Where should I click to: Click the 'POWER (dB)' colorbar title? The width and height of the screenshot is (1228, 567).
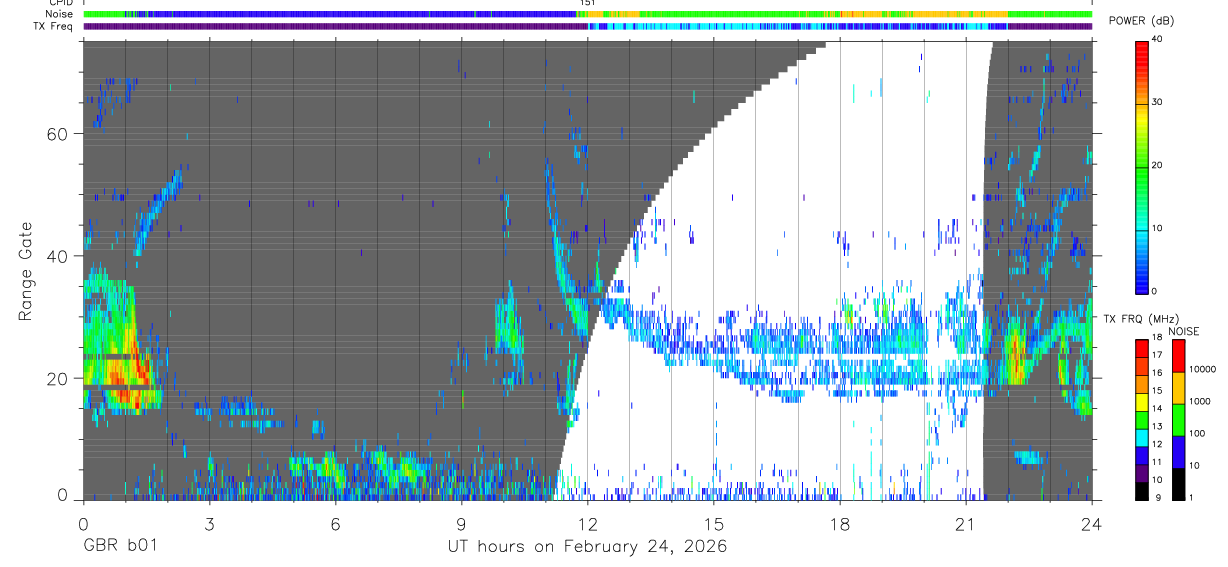1140,22
